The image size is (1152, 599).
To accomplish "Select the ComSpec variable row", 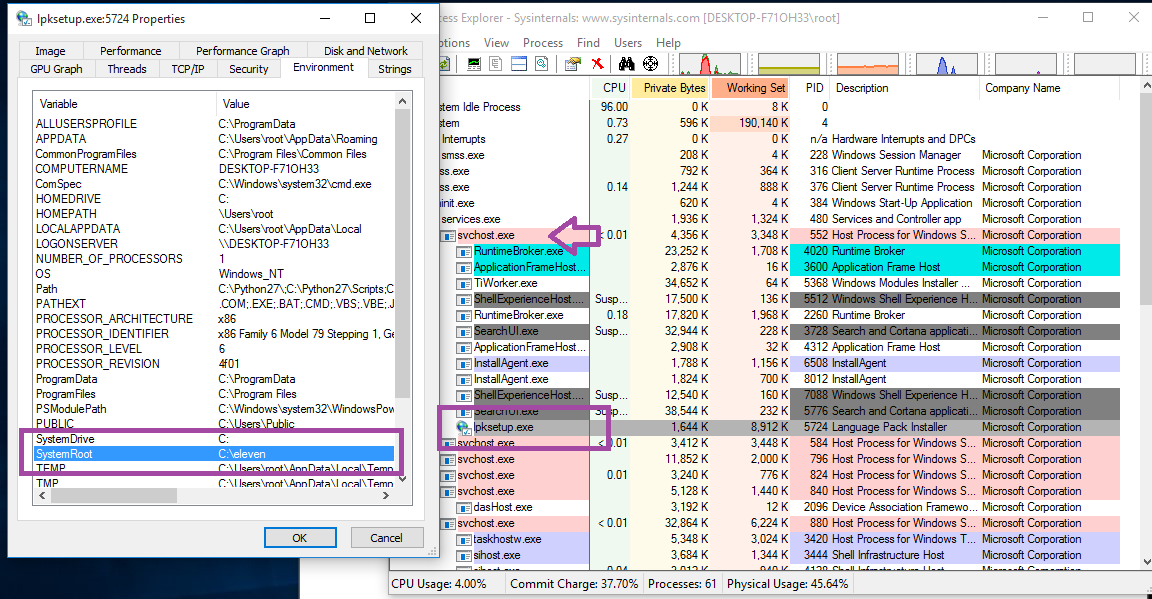I will click(215, 184).
